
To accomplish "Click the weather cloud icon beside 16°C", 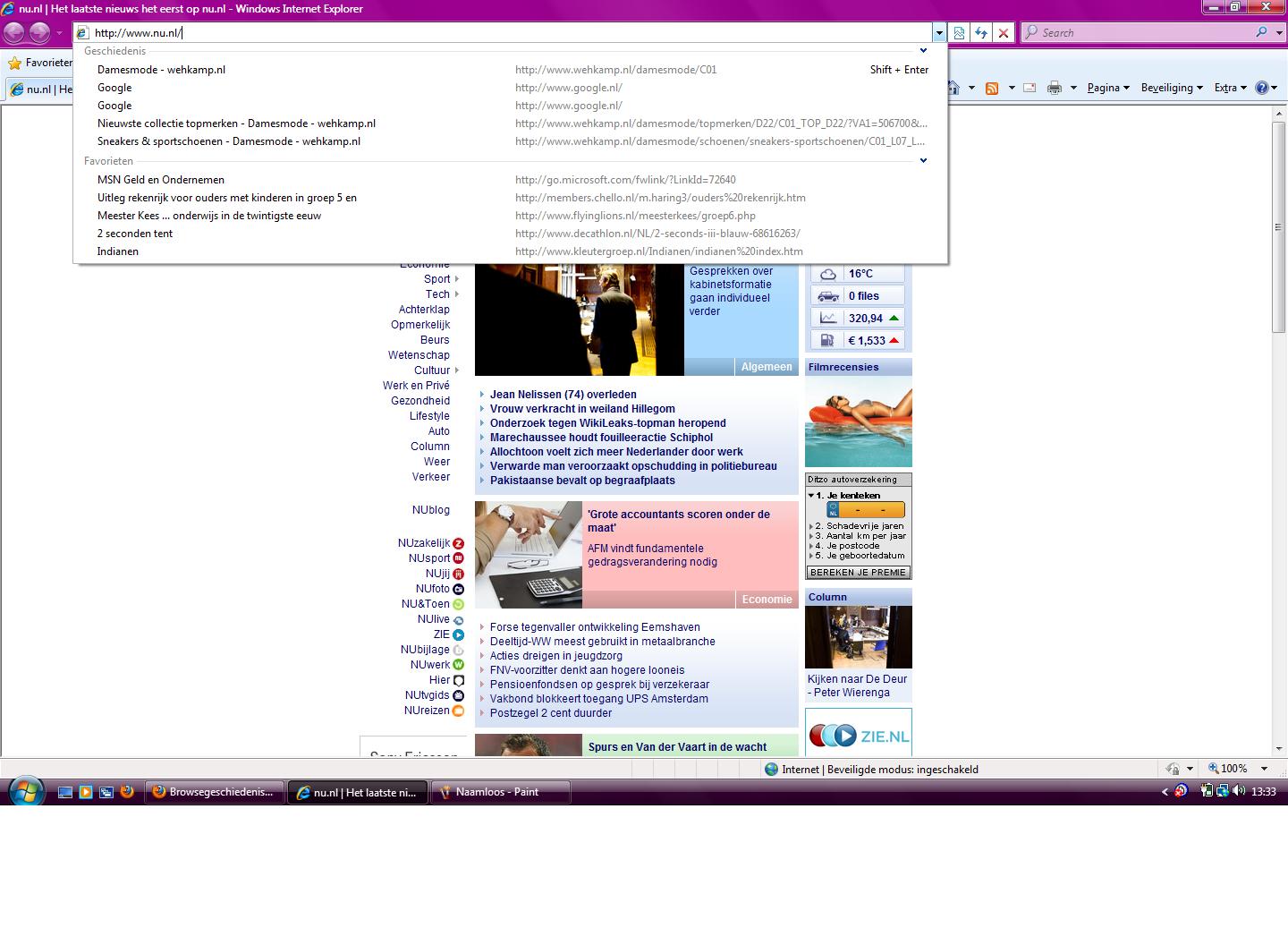I will click(x=828, y=274).
